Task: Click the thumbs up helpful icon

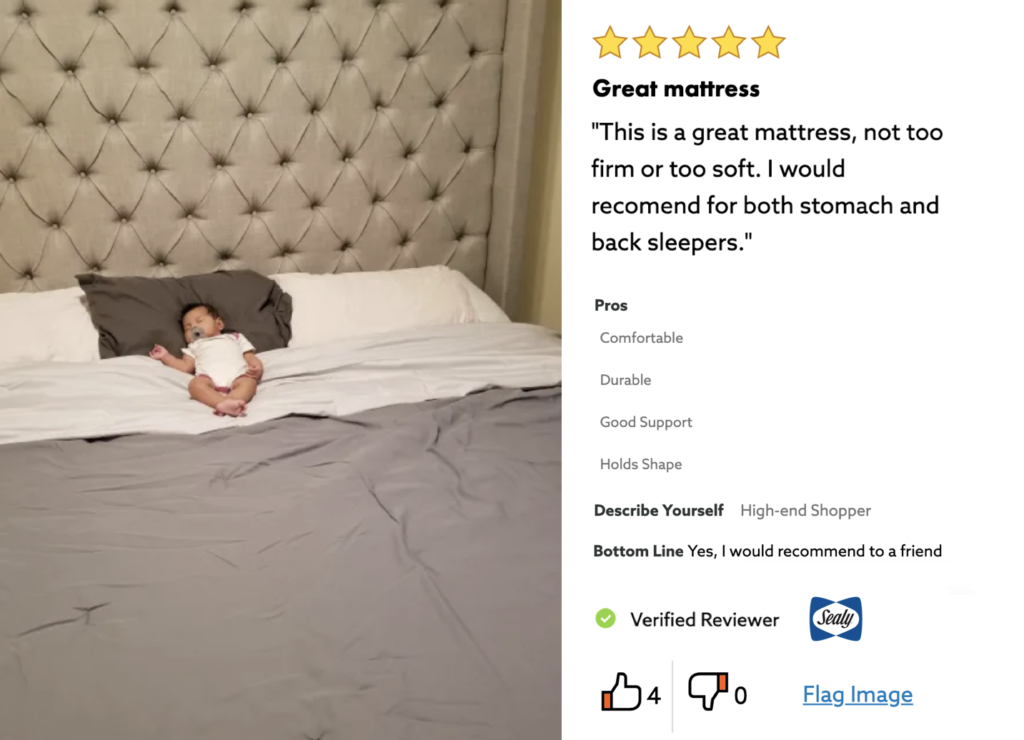Action: (620, 692)
